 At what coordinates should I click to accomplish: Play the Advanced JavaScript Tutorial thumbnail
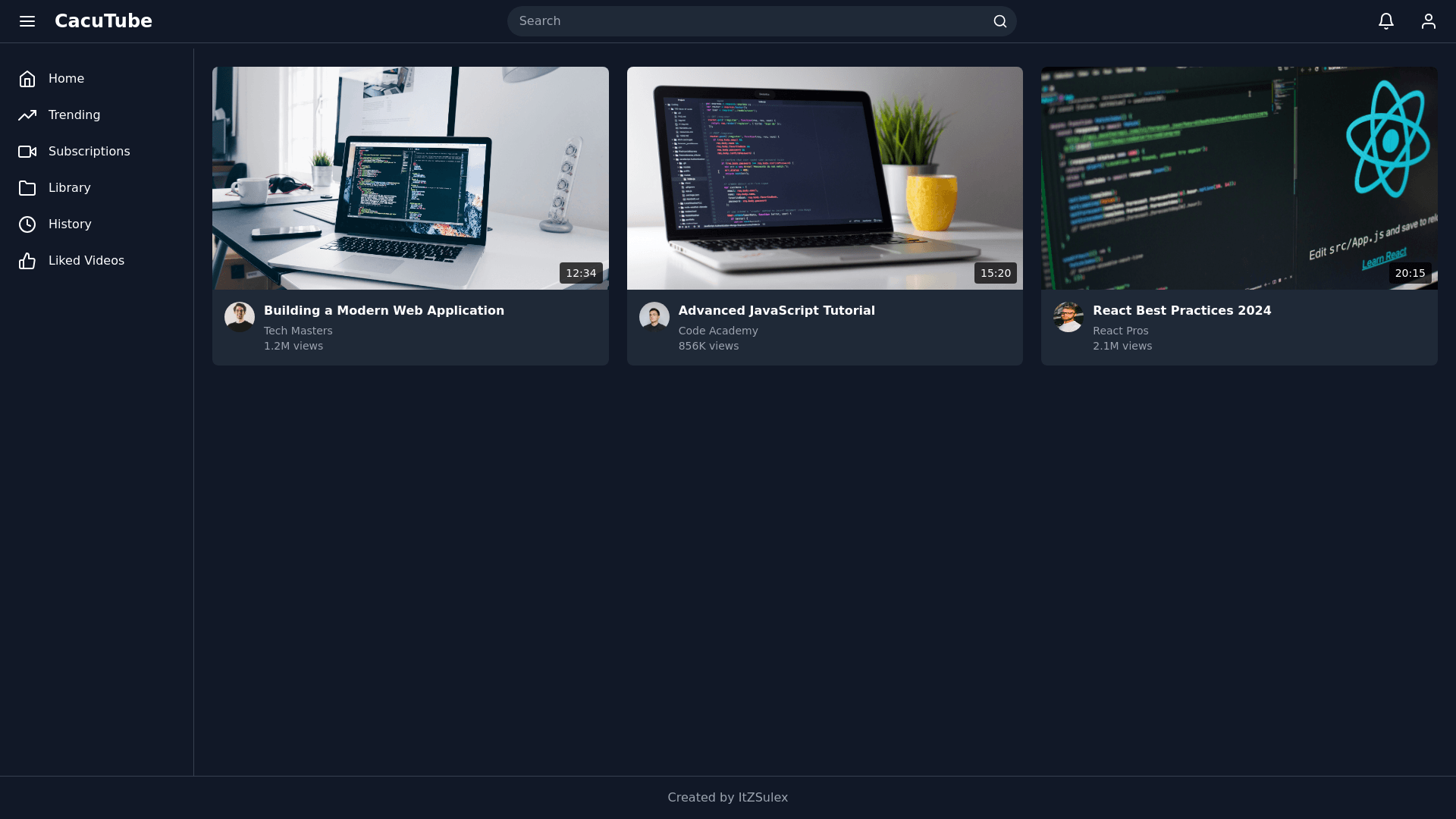click(x=824, y=178)
